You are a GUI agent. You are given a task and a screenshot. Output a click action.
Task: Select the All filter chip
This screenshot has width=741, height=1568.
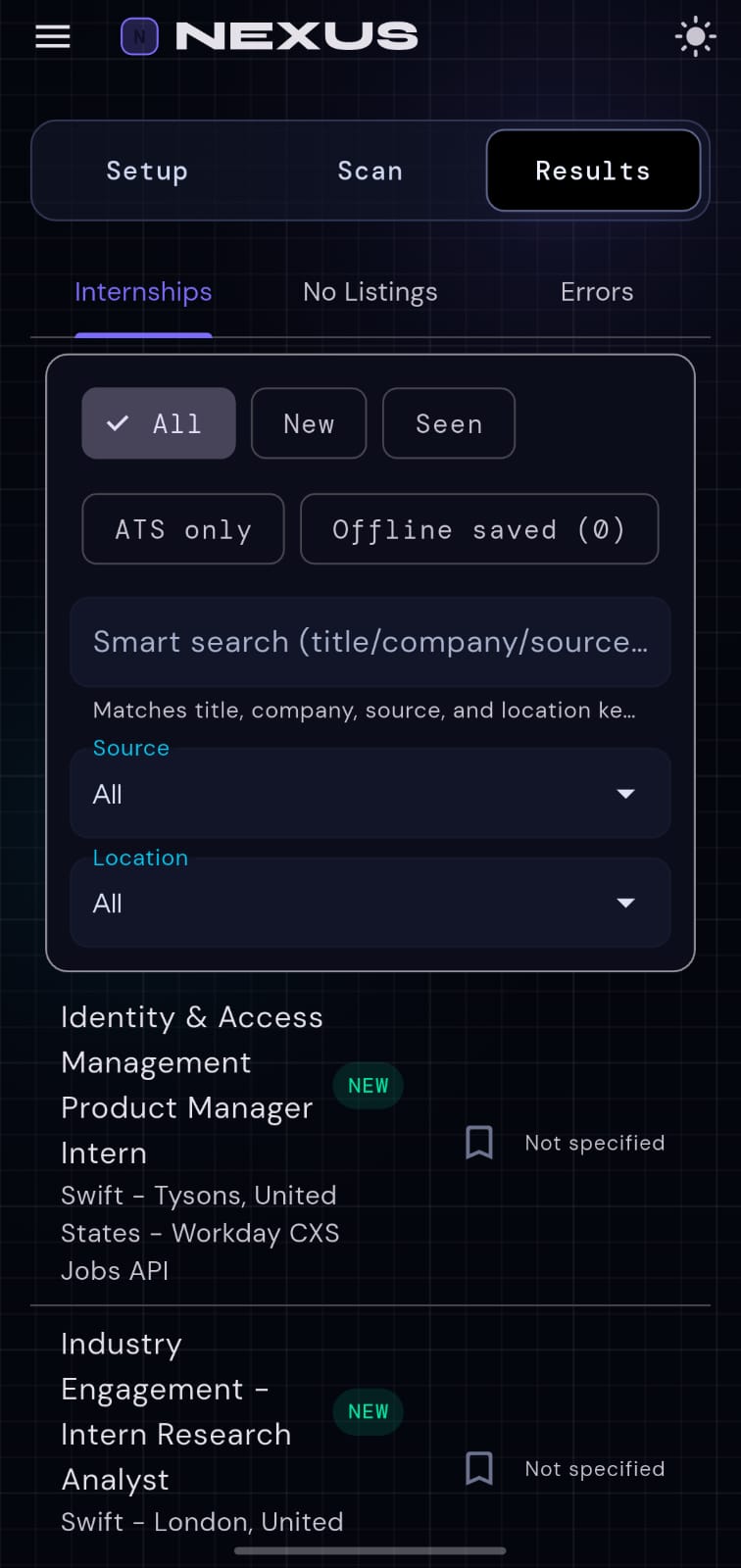(x=159, y=423)
